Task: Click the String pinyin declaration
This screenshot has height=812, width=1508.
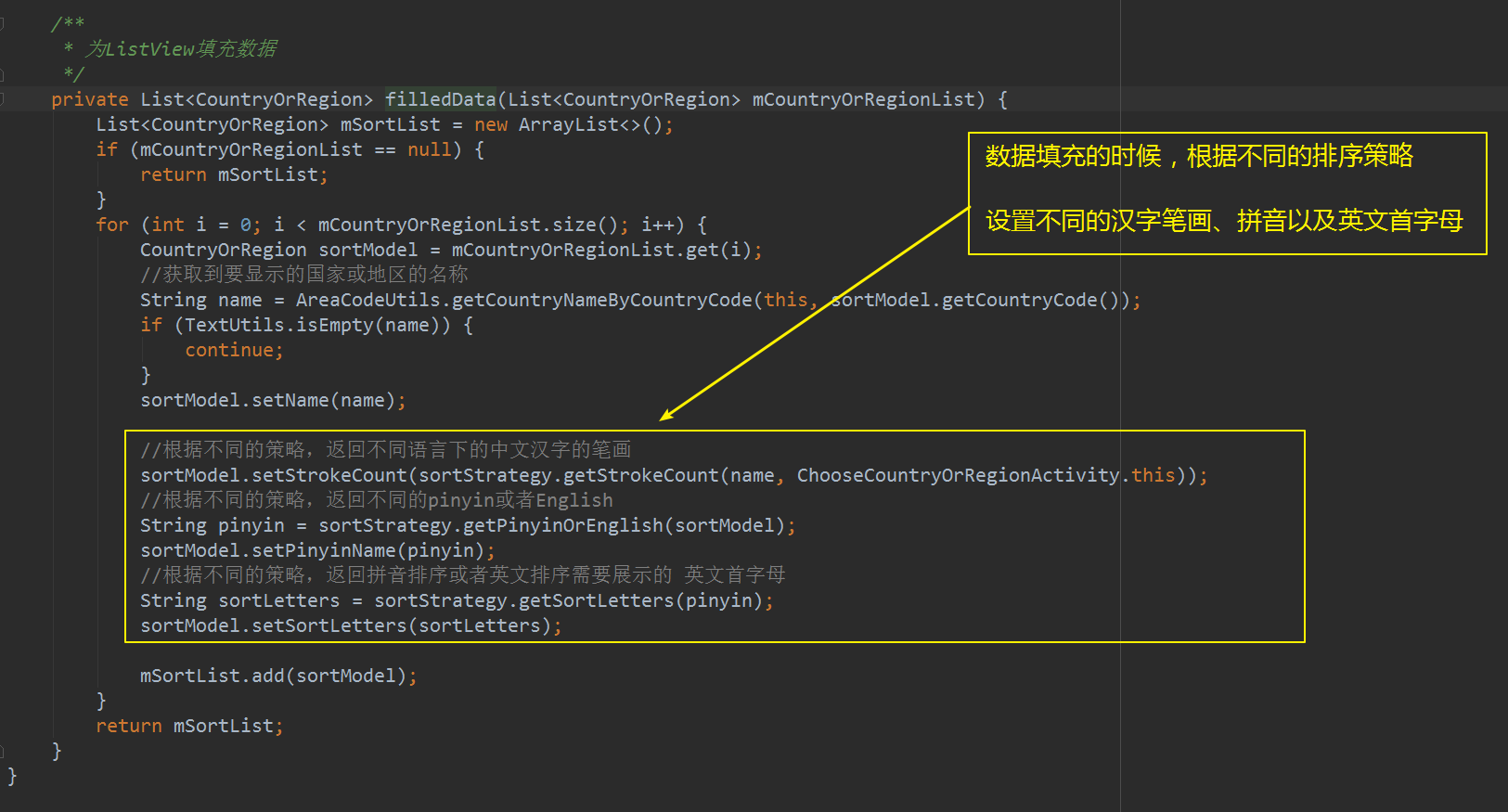Action: 213,525
